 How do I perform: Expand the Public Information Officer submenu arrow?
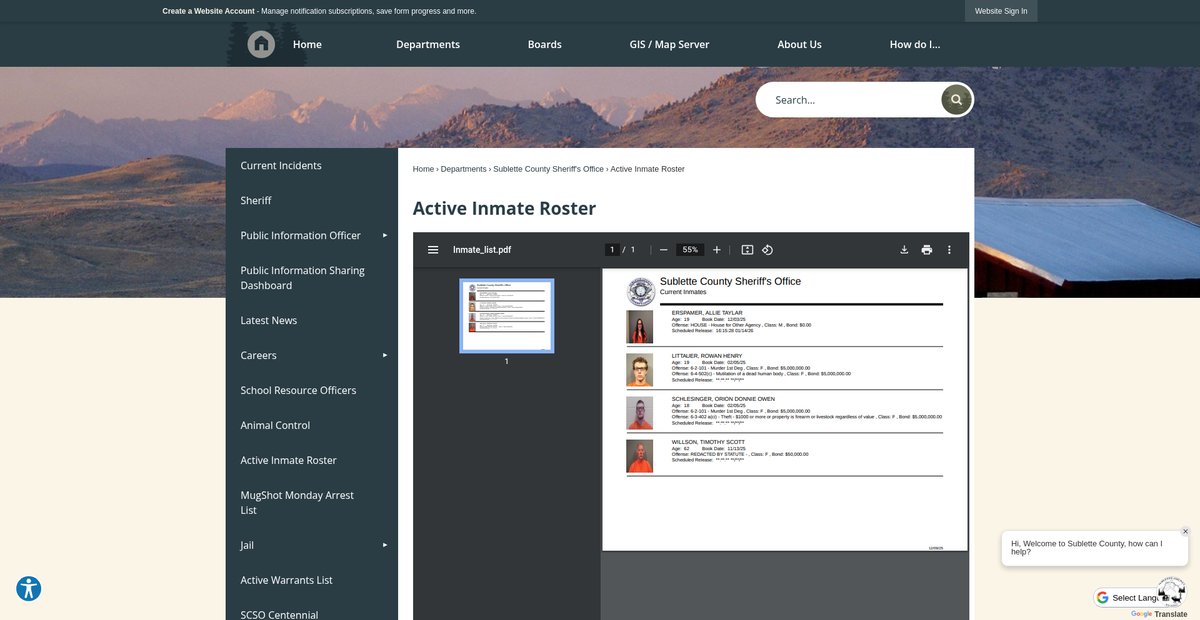click(385, 235)
